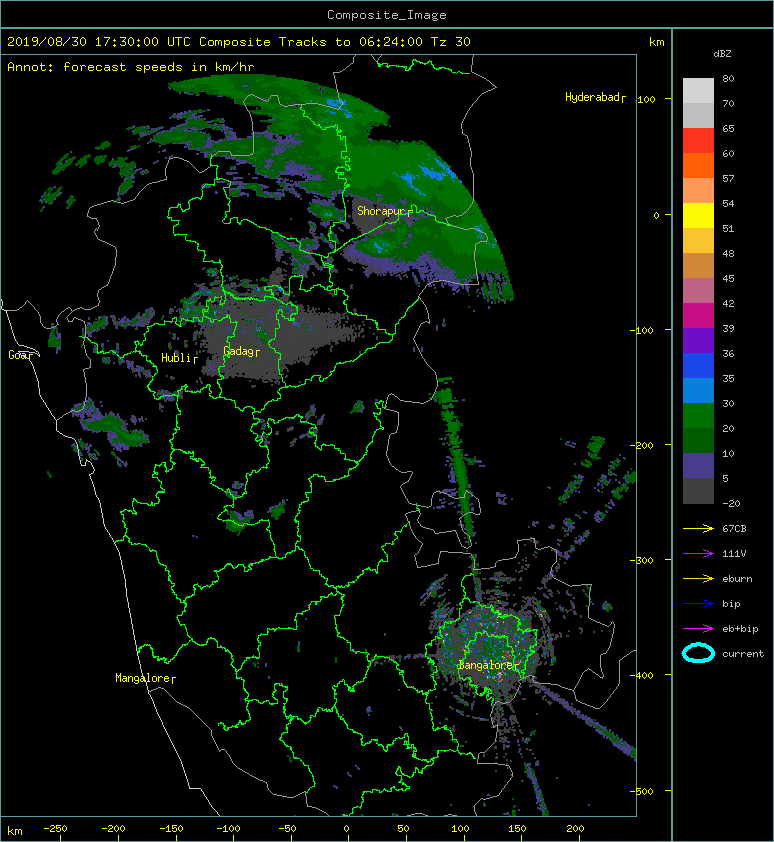The height and width of the screenshot is (842, 774).
Task: Click the yellow 67CB arrow legend icon
Action: click(698, 529)
